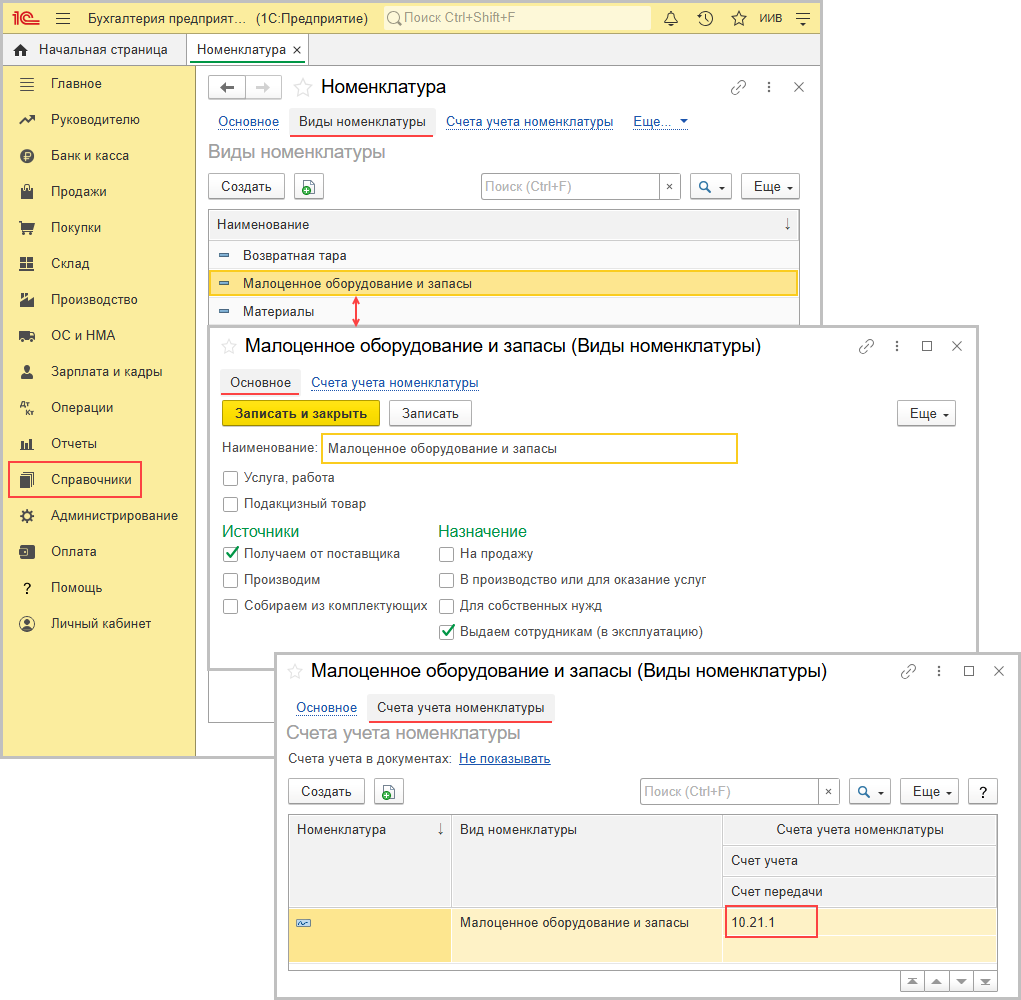
Task: Clear search field in Виды номенклатуры
Action: pos(669,187)
